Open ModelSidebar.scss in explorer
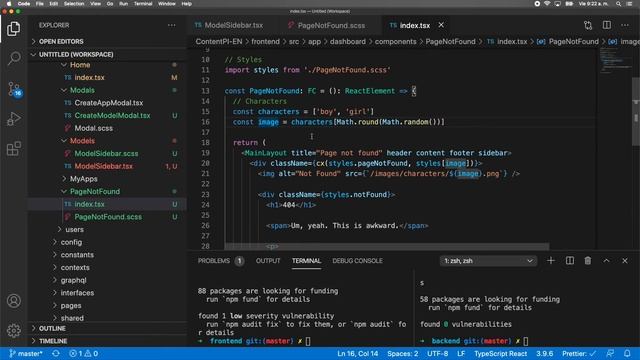Viewport: 640px width, 360px height. point(106,153)
